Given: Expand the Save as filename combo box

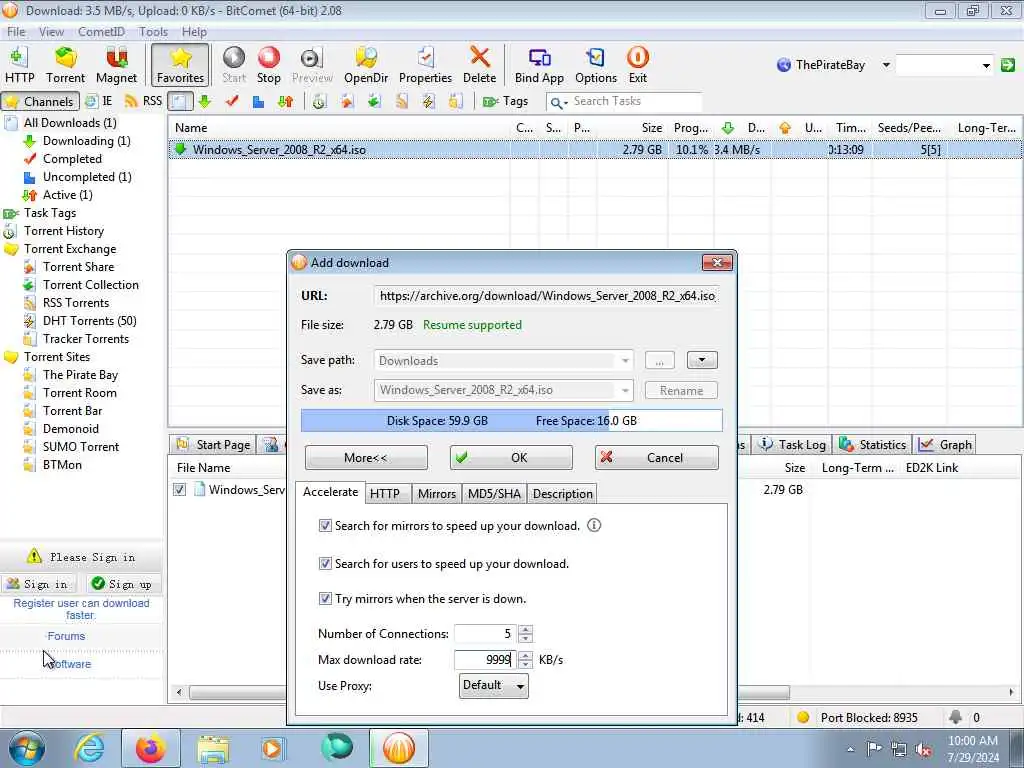Looking at the screenshot, I should [625, 391].
